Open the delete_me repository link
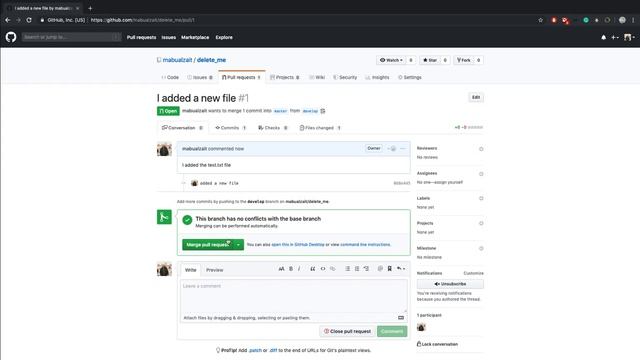Viewport: 640px width, 360px height. 211,60
